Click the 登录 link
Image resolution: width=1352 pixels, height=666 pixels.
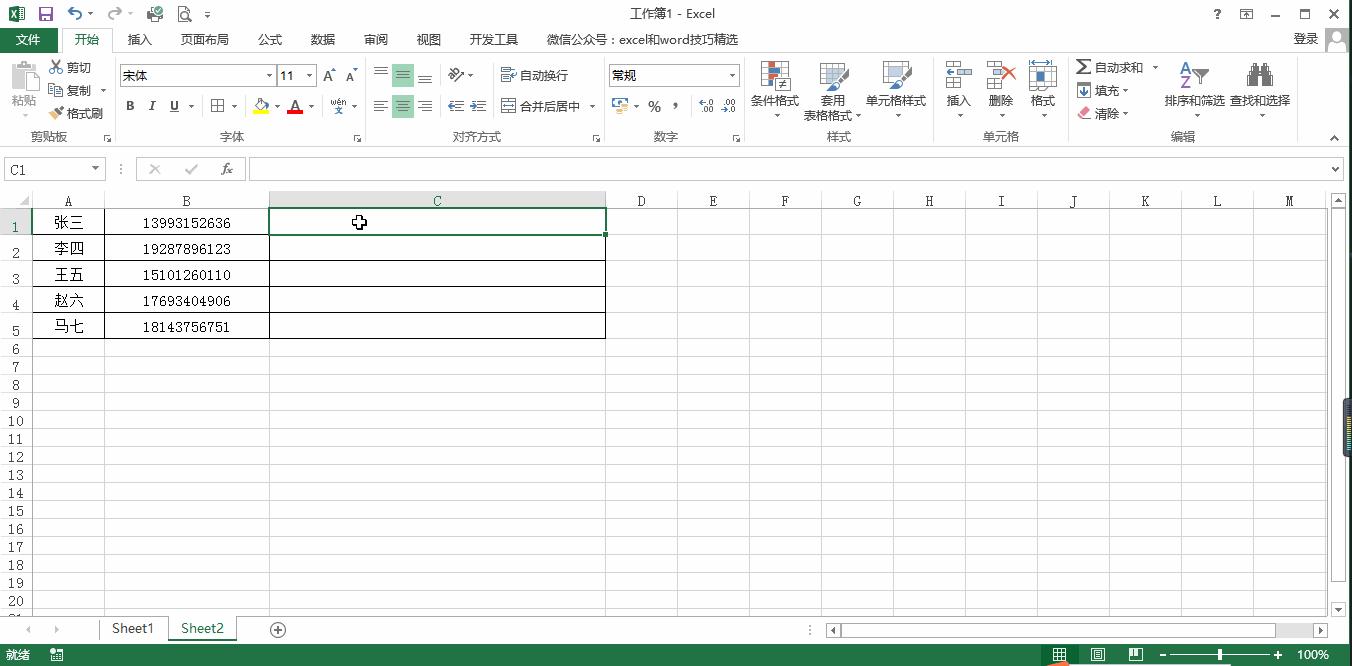pos(1306,39)
